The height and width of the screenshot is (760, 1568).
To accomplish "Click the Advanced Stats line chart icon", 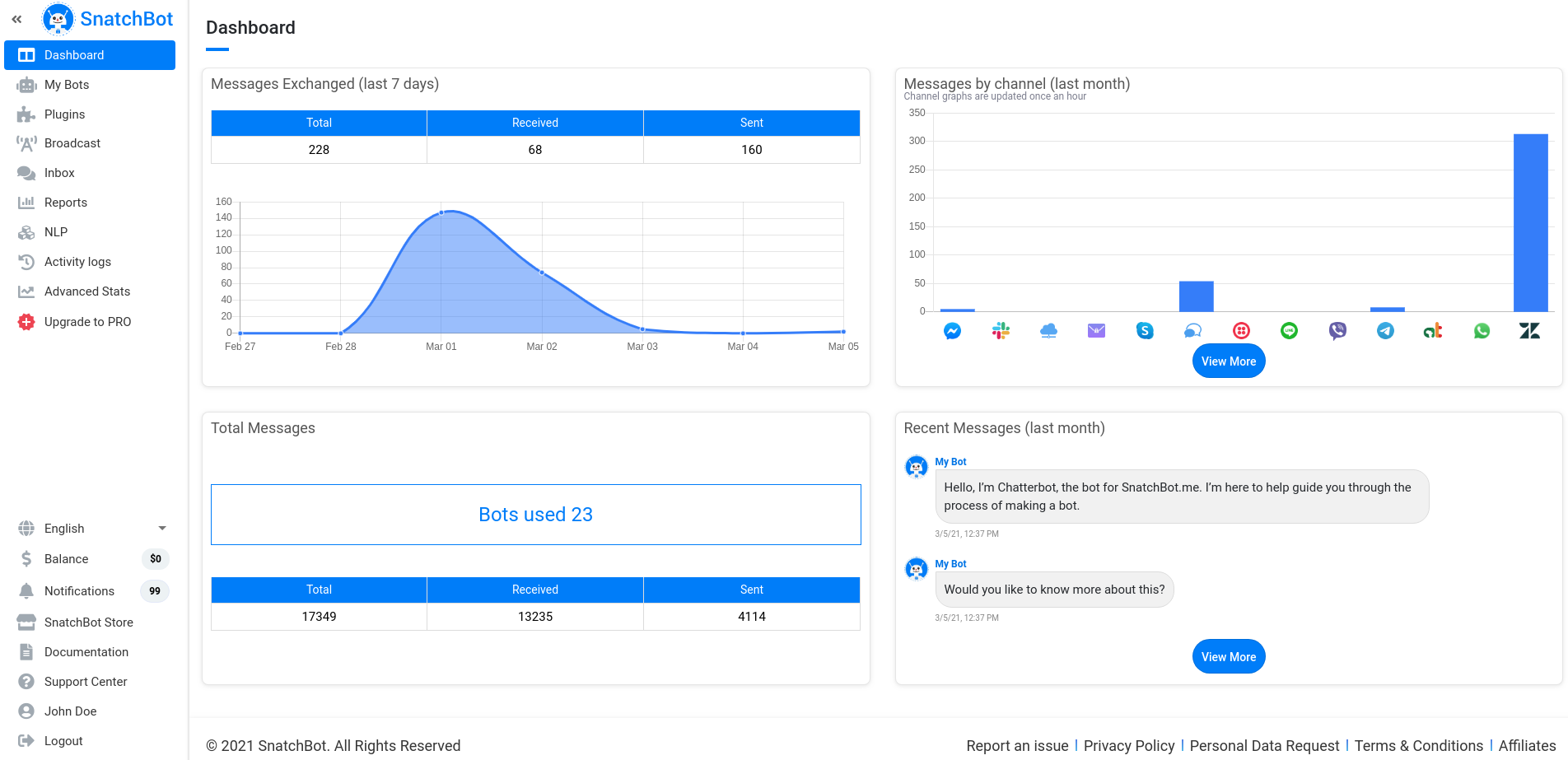I will tap(26, 291).
